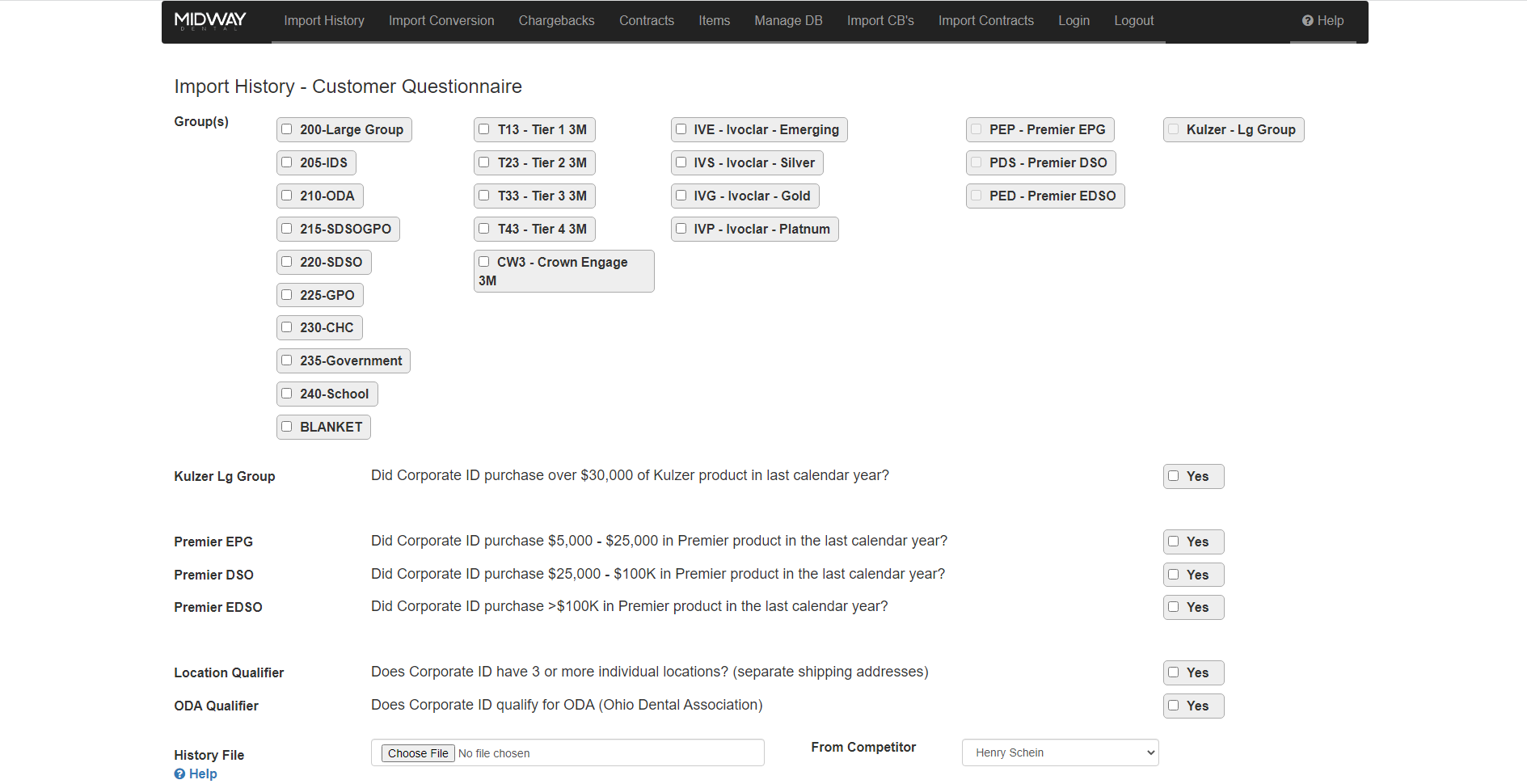Click the Midway Dental logo

coord(210,21)
